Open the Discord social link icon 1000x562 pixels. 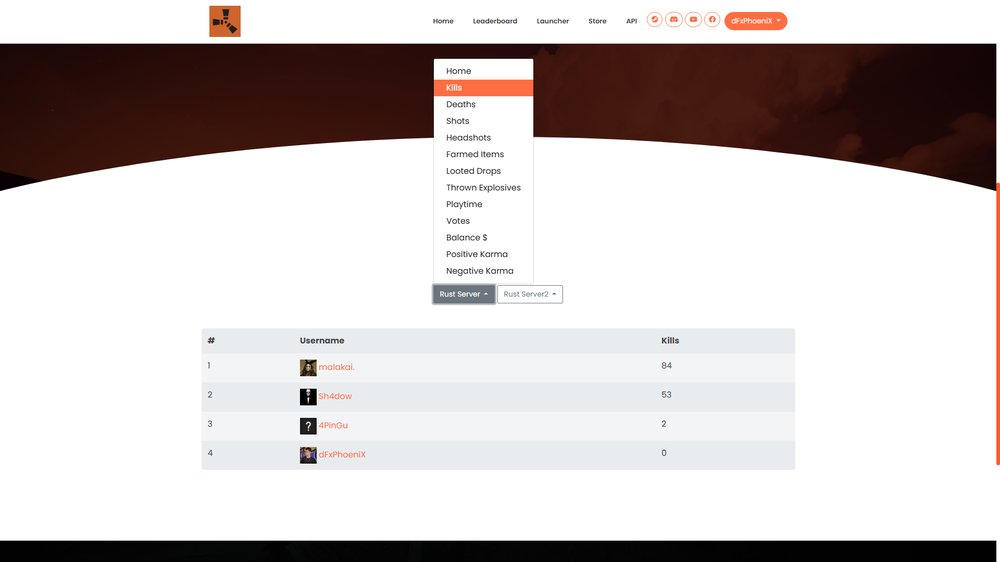click(673, 20)
